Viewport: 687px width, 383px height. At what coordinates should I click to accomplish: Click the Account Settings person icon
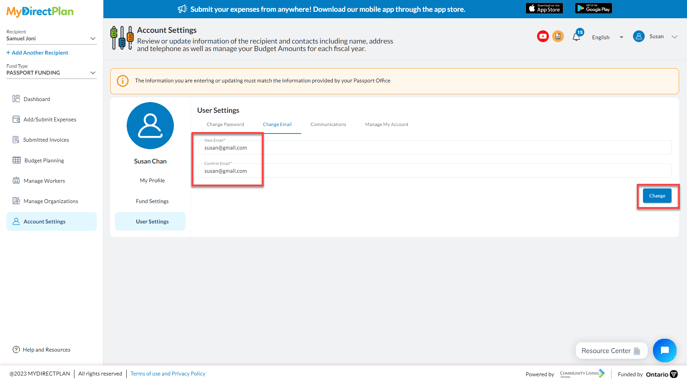(x=16, y=221)
